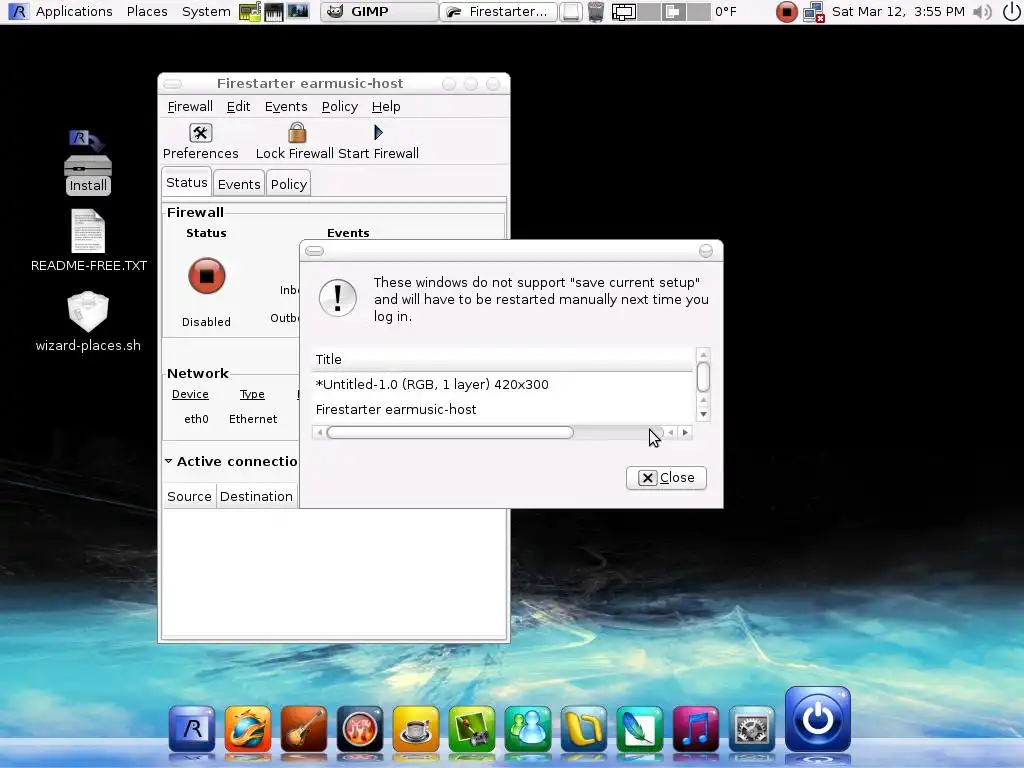Click the red firewall stop tray icon
Screen dimensions: 1024x768
[x=787, y=12]
